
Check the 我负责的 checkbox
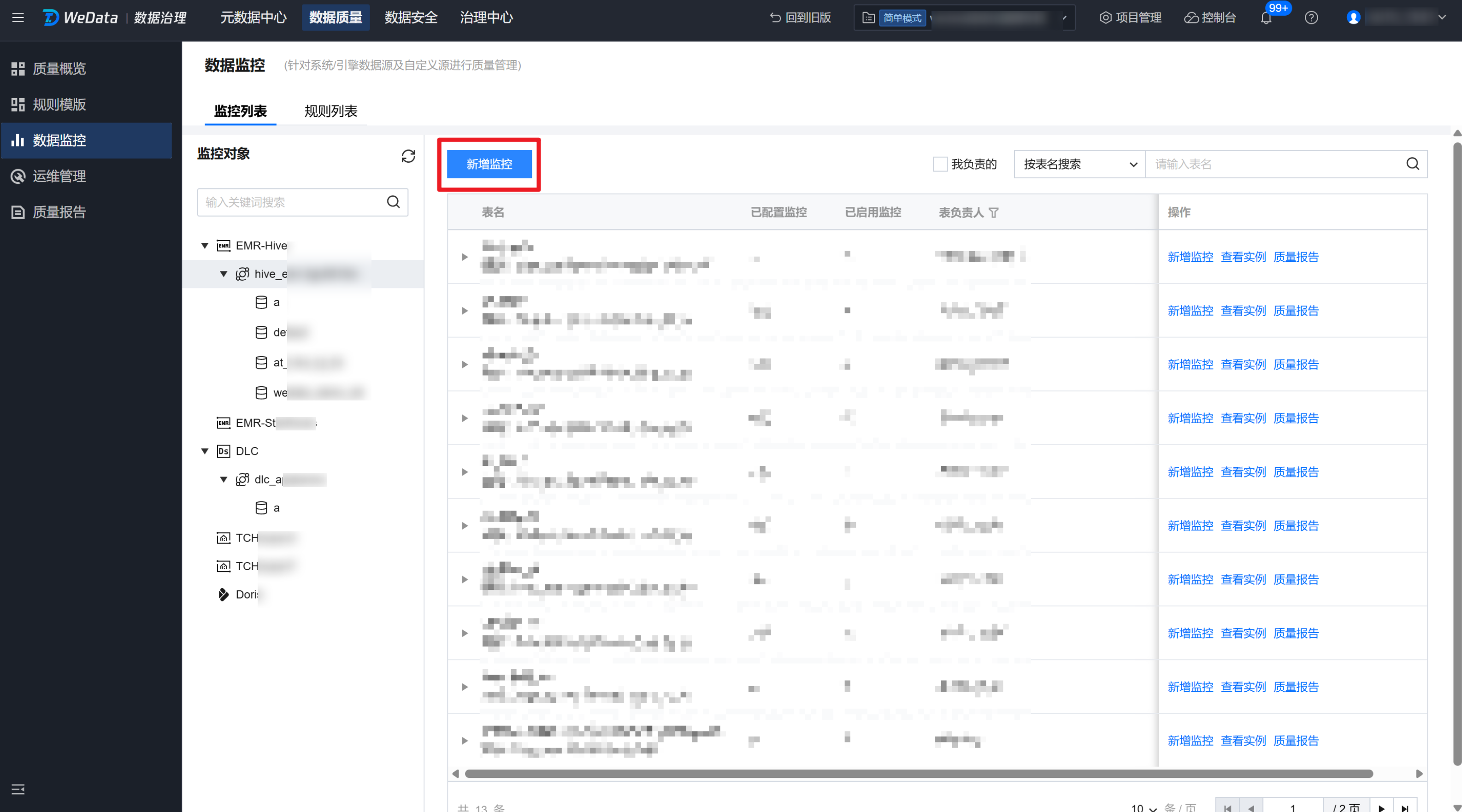coord(940,164)
